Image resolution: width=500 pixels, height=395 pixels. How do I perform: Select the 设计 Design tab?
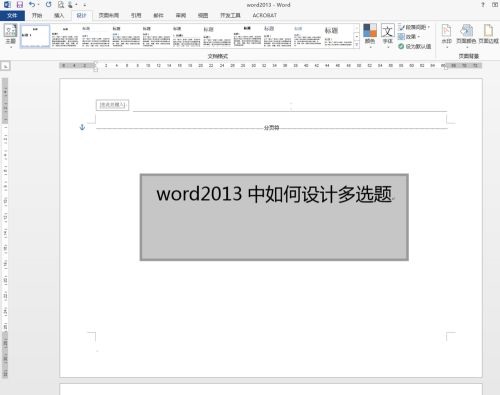(81, 15)
